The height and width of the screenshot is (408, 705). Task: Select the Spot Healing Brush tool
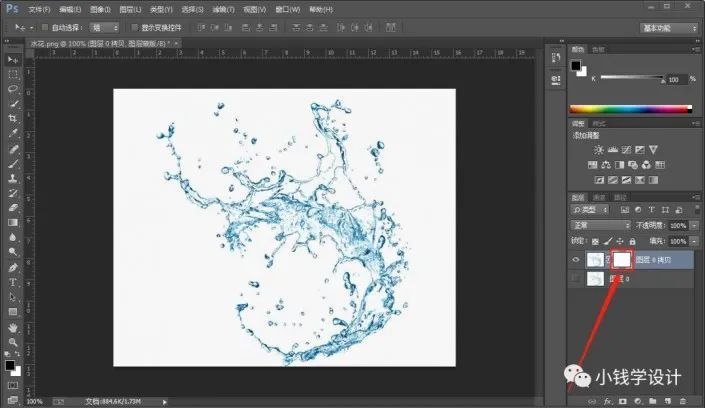pos(13,149)
